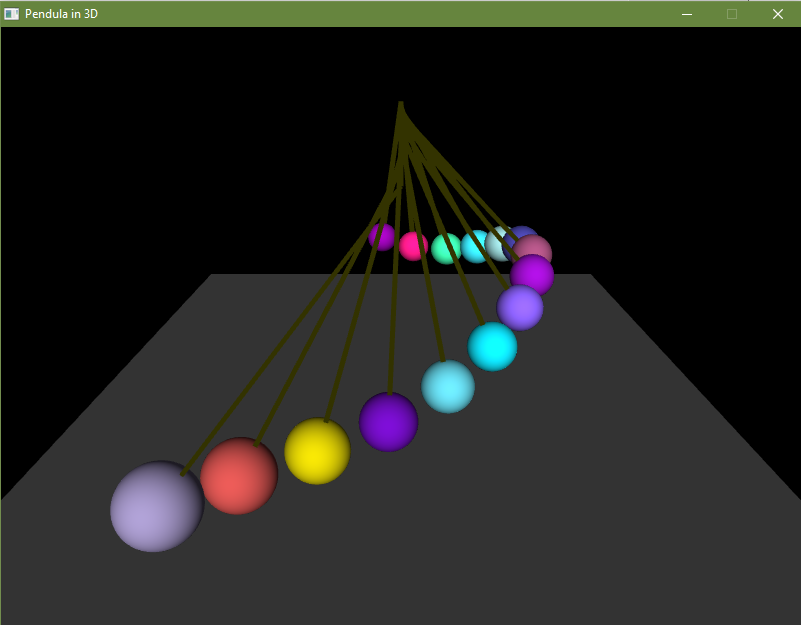Screen dimensions: 801x625
Task: Click the greyed-out maximize button
Action: tap(732, 14)
